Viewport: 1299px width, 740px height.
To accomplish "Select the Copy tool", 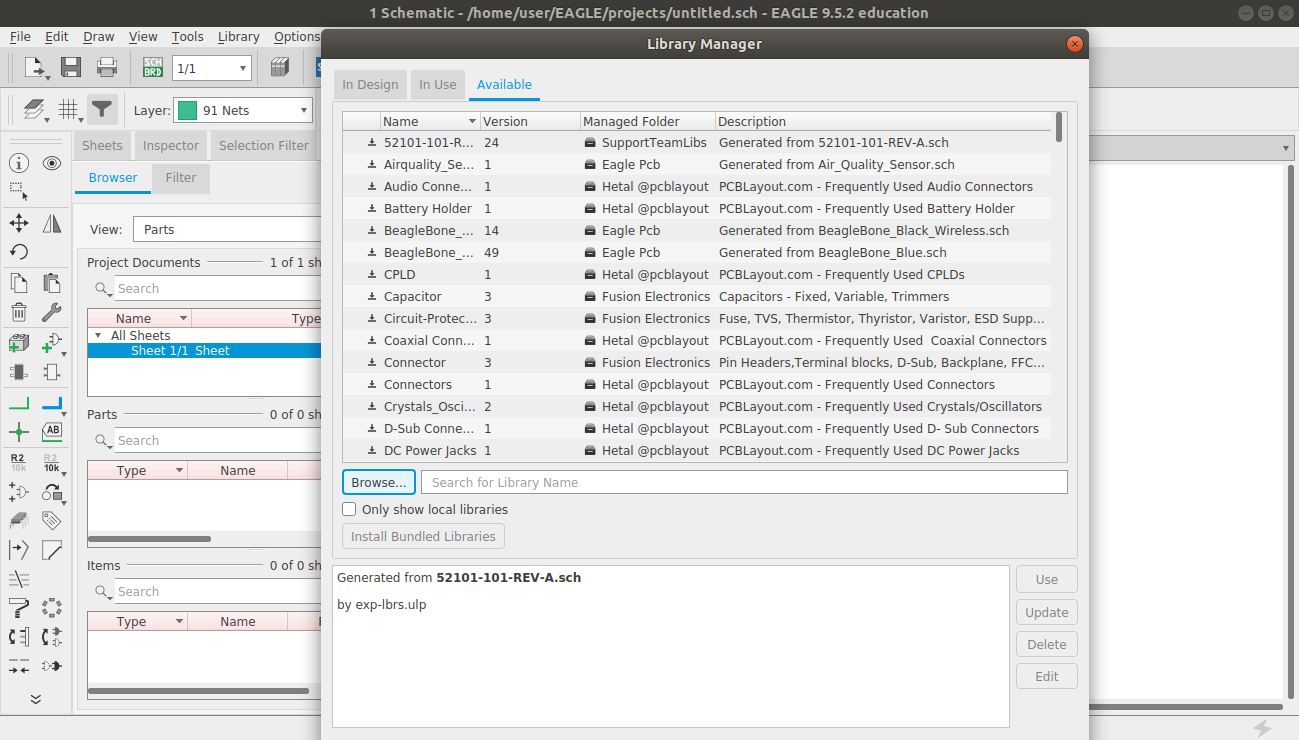I will coord(19,283).
